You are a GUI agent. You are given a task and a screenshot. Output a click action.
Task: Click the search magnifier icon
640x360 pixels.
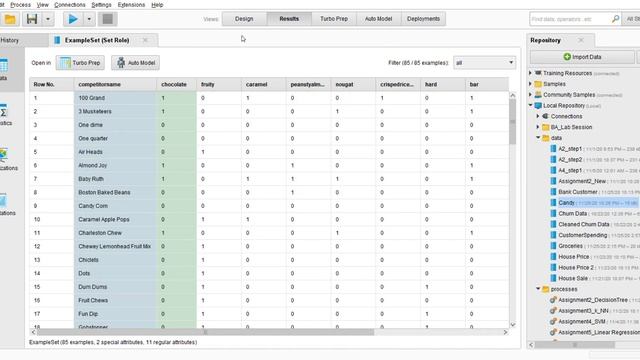(615, 19)
